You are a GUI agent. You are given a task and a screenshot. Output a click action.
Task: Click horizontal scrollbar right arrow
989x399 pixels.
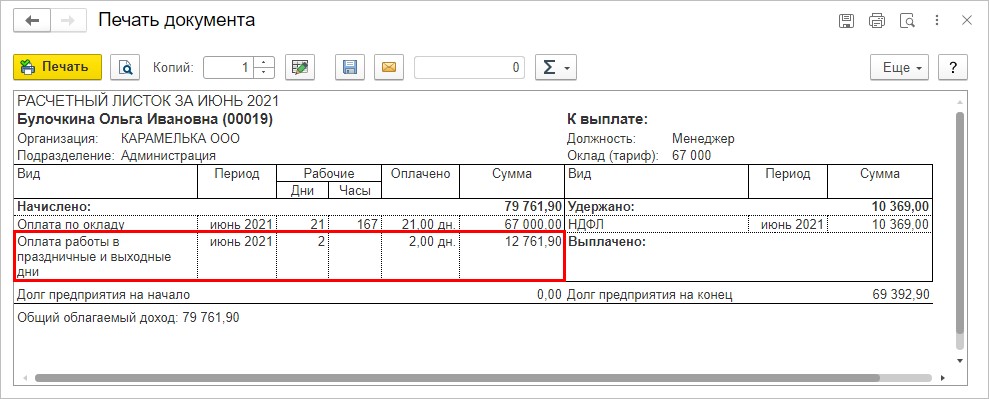[x=943, y=378]
